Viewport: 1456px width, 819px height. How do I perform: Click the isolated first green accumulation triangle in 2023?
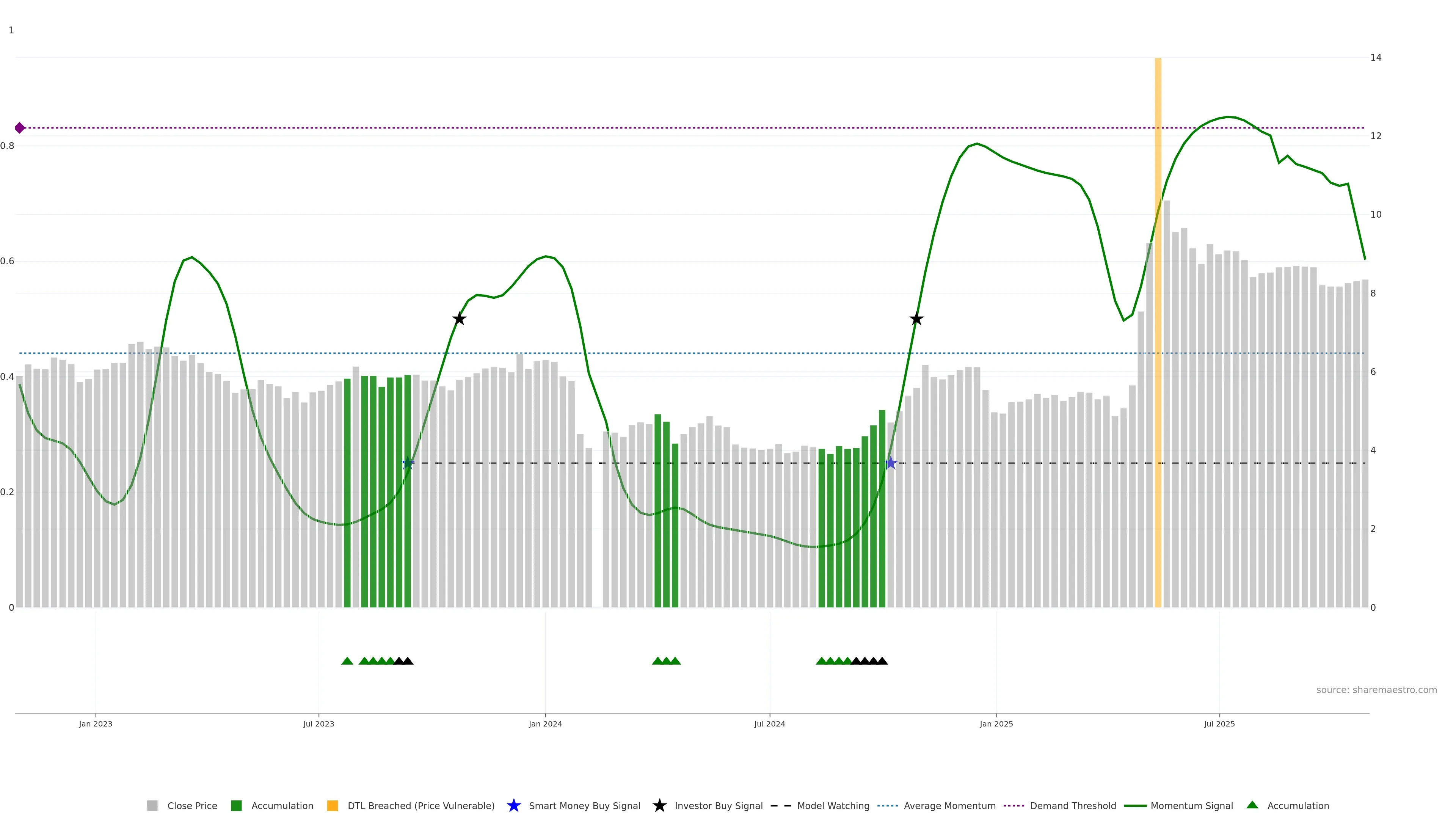click(347, 661)
